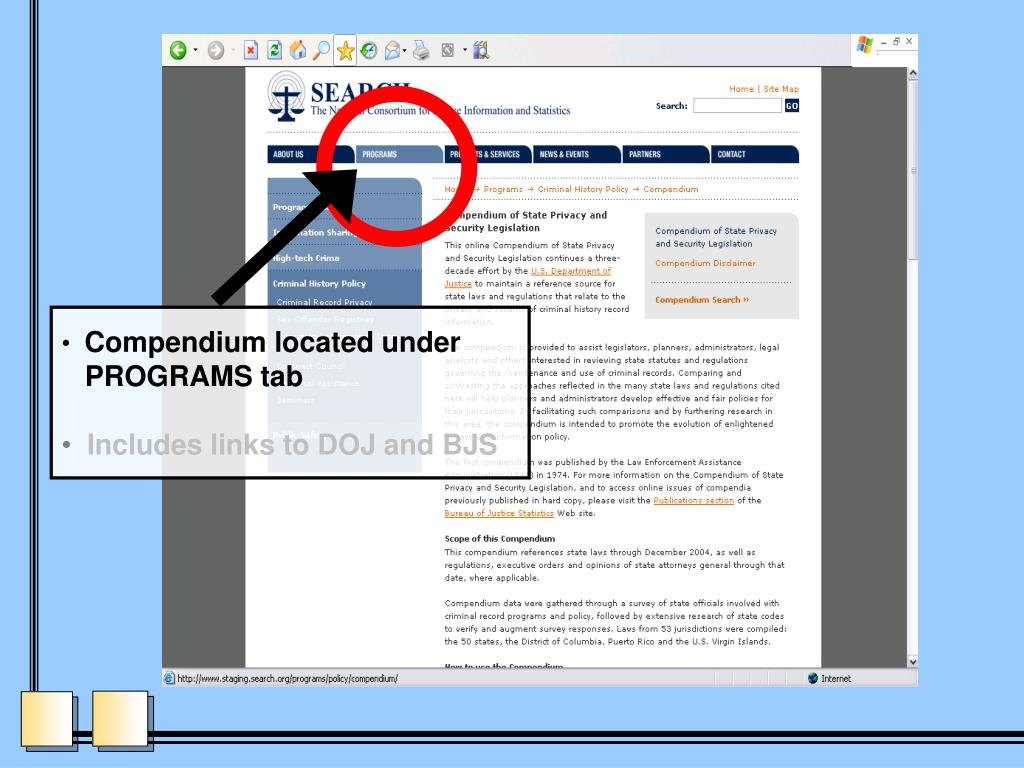
Task: Click the Home link at top right
Action: point(741,89)
